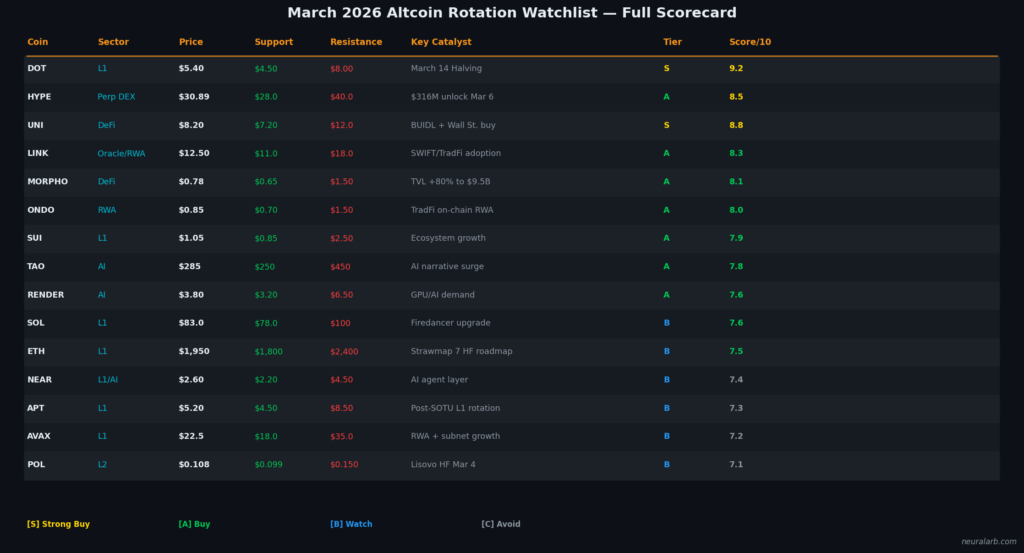Click the L1/AI sector for NEAR
Image resolution: width=1024 pixels, height=553 pixels.
108,379
